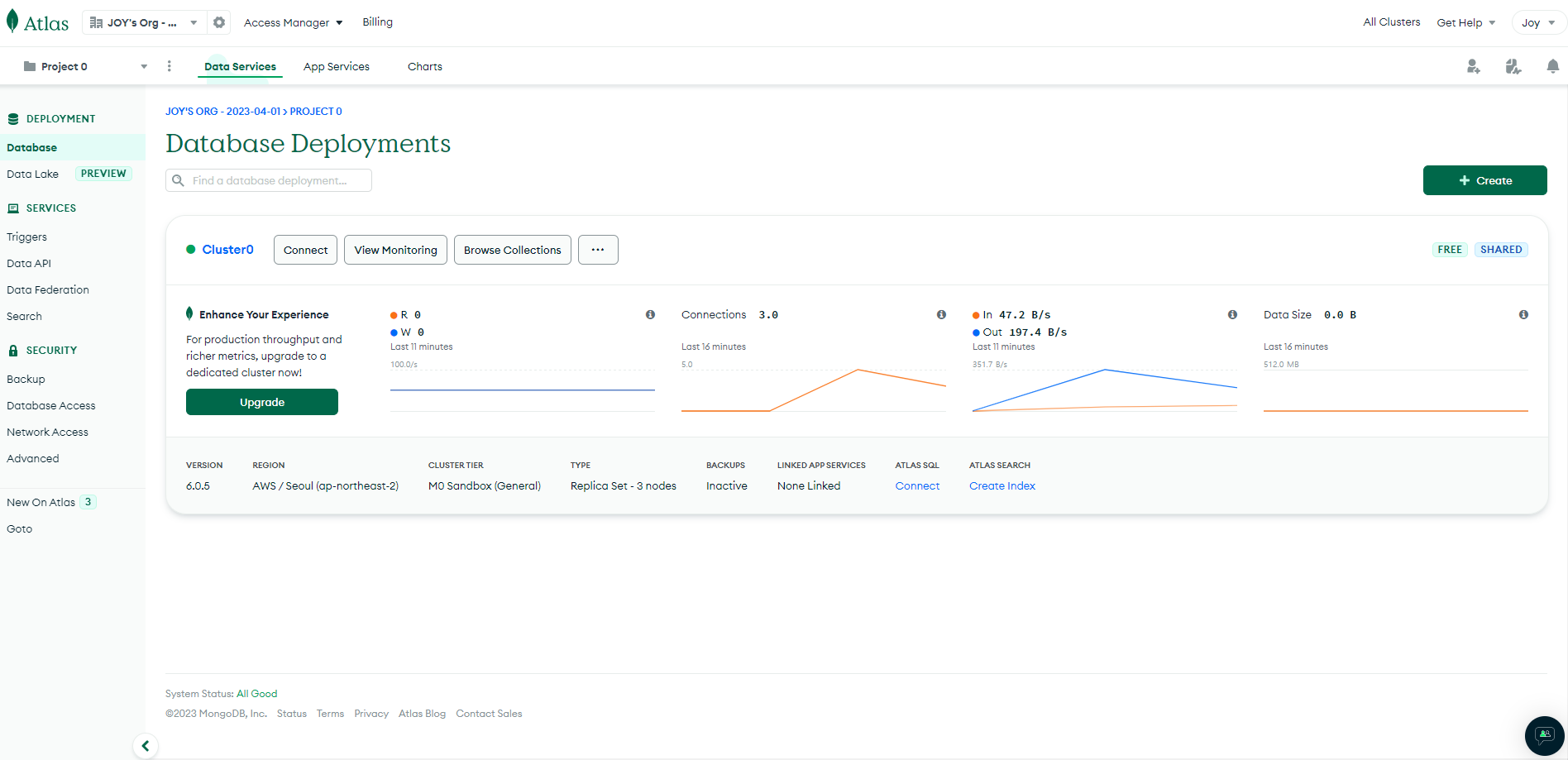Click info icon for network In/Out chart
The image size is (1568, 760).
click(1232, 314)
